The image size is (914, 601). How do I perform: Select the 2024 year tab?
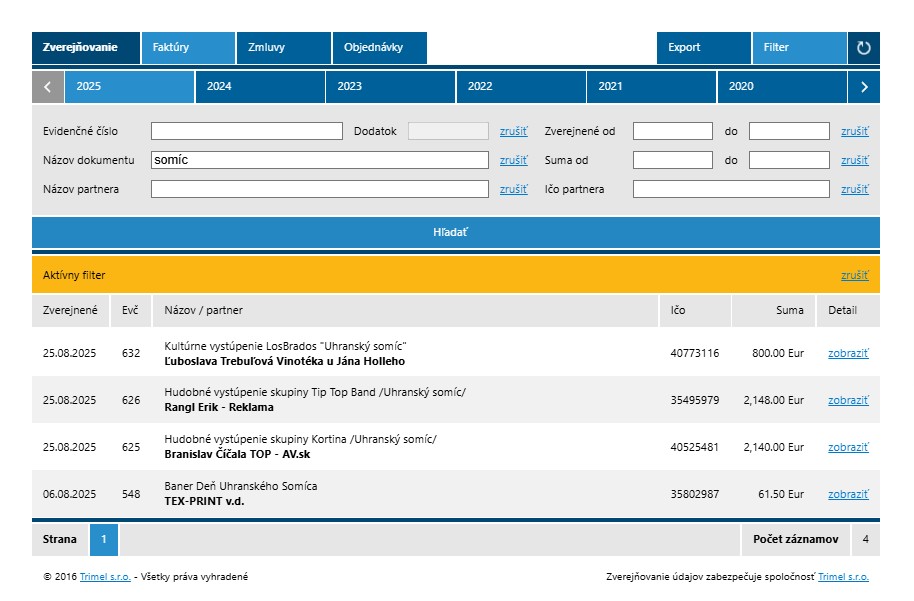260,87
